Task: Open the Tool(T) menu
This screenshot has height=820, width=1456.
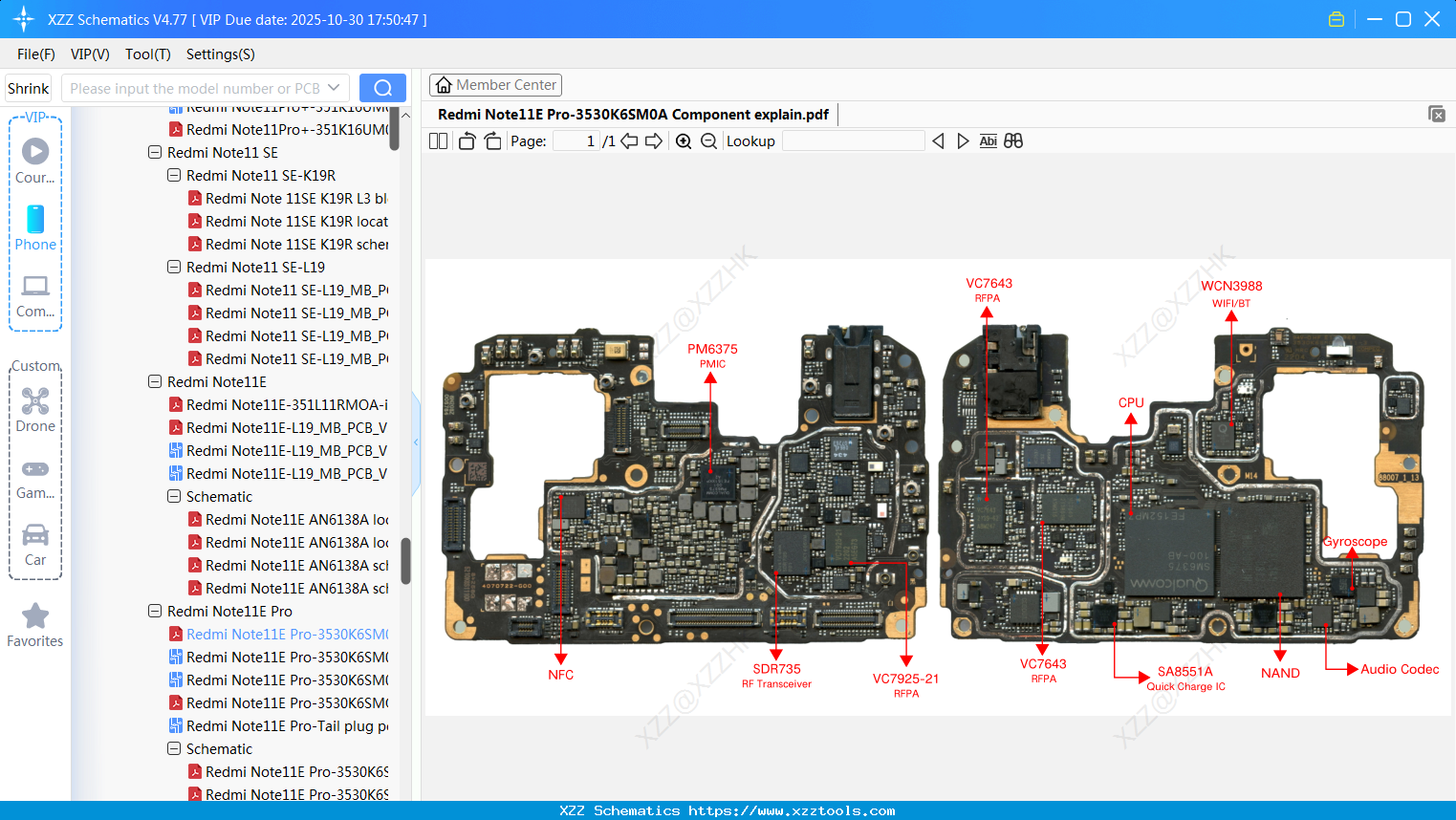Action: [147, 54]
